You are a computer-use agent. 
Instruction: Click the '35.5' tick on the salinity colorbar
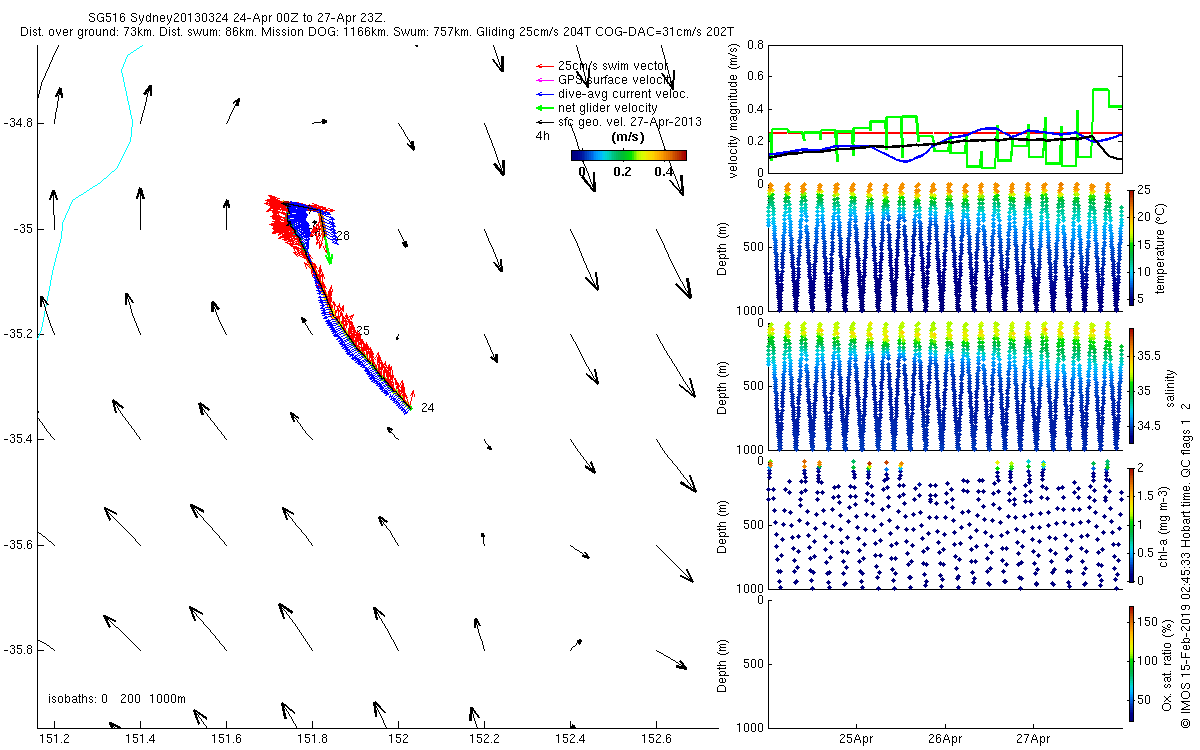point(1149,355)
